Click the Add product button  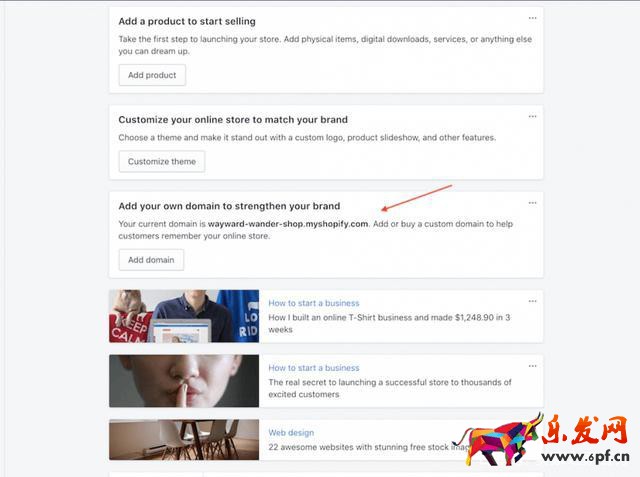[152, 75]
